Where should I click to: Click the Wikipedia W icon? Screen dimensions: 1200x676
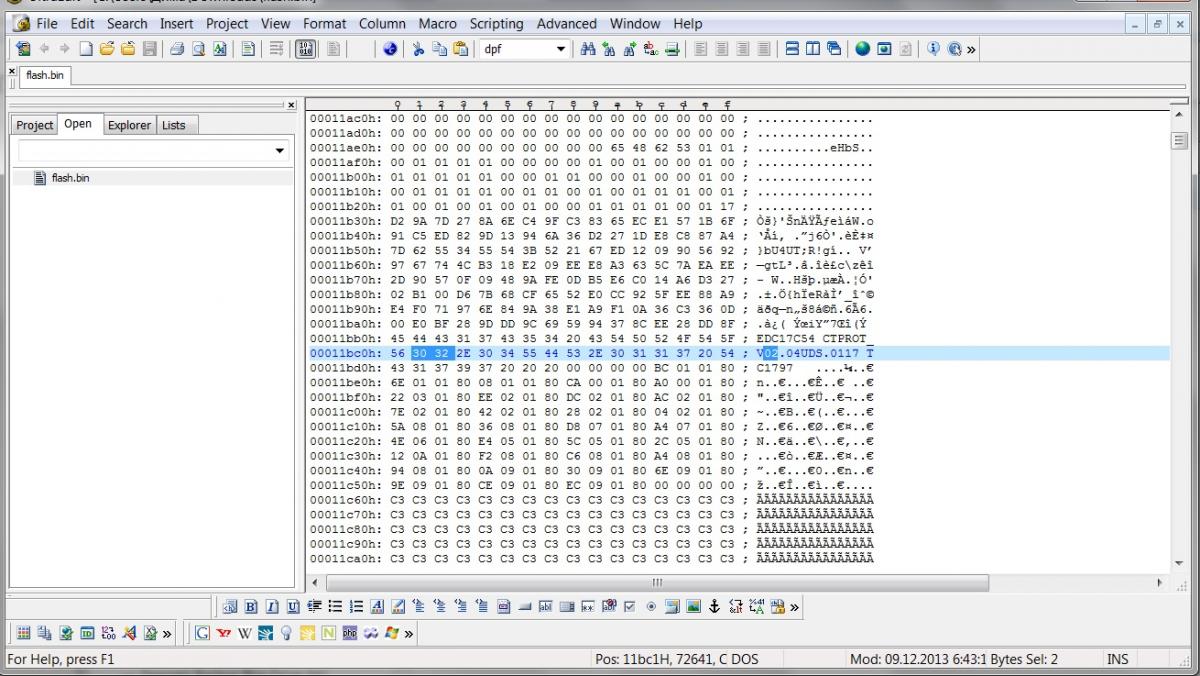[245, 633]
